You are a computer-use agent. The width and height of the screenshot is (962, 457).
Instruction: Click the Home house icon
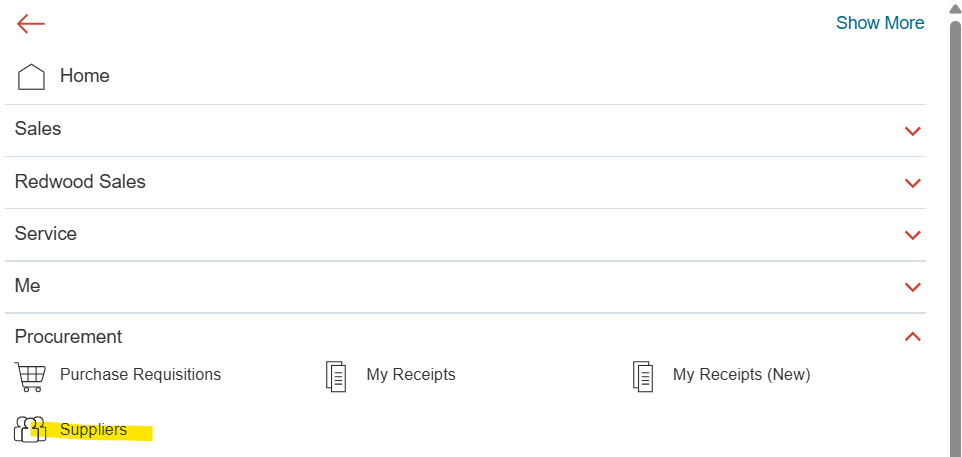pyautogui.click(x=31, y=77)
